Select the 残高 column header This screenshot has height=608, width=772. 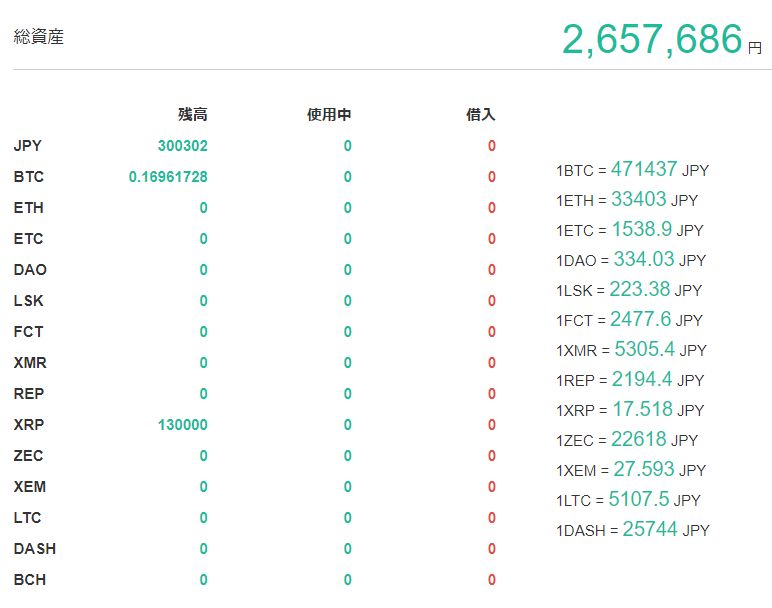pyautogui.click(x=192, y=115)
